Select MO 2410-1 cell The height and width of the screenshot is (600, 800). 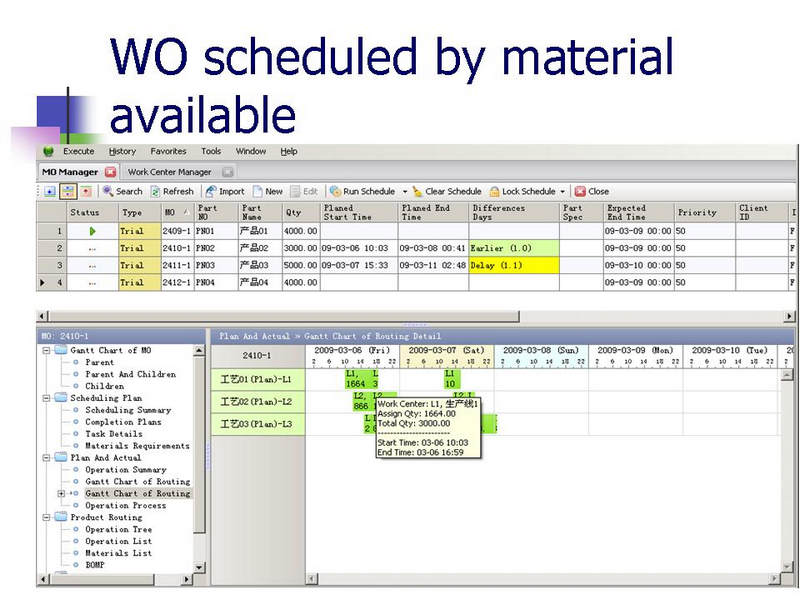click(x=178, y=248)
